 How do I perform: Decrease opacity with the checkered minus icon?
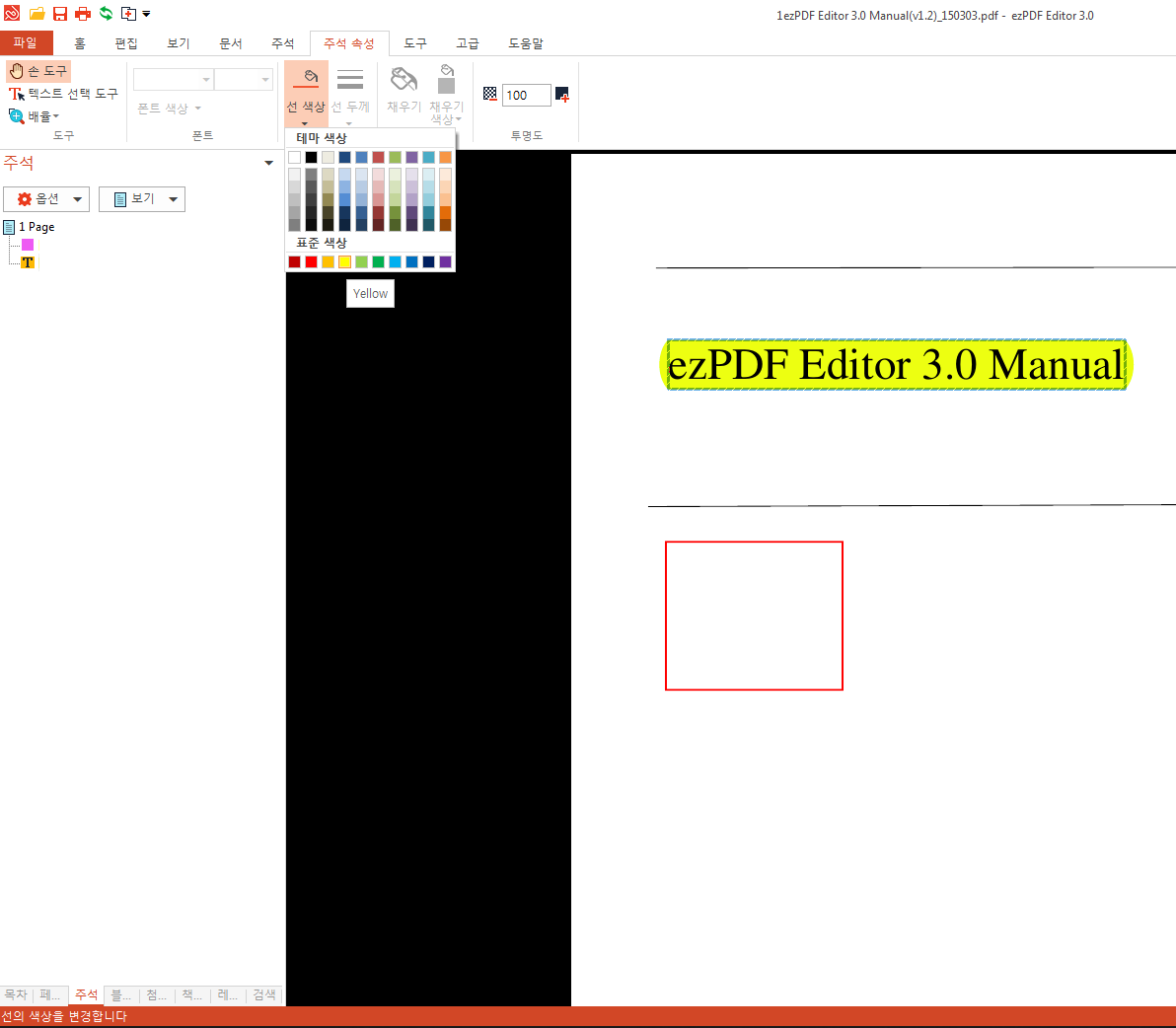tap(489, 94)
